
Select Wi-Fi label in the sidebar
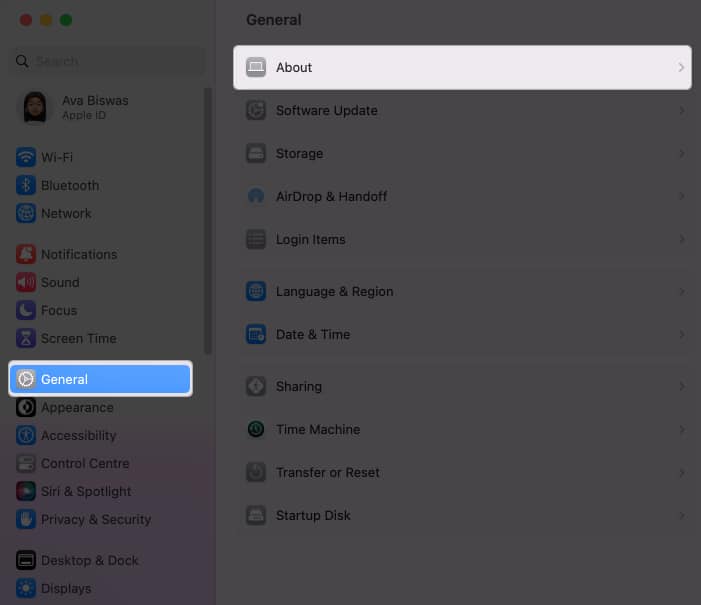point(57,157)
